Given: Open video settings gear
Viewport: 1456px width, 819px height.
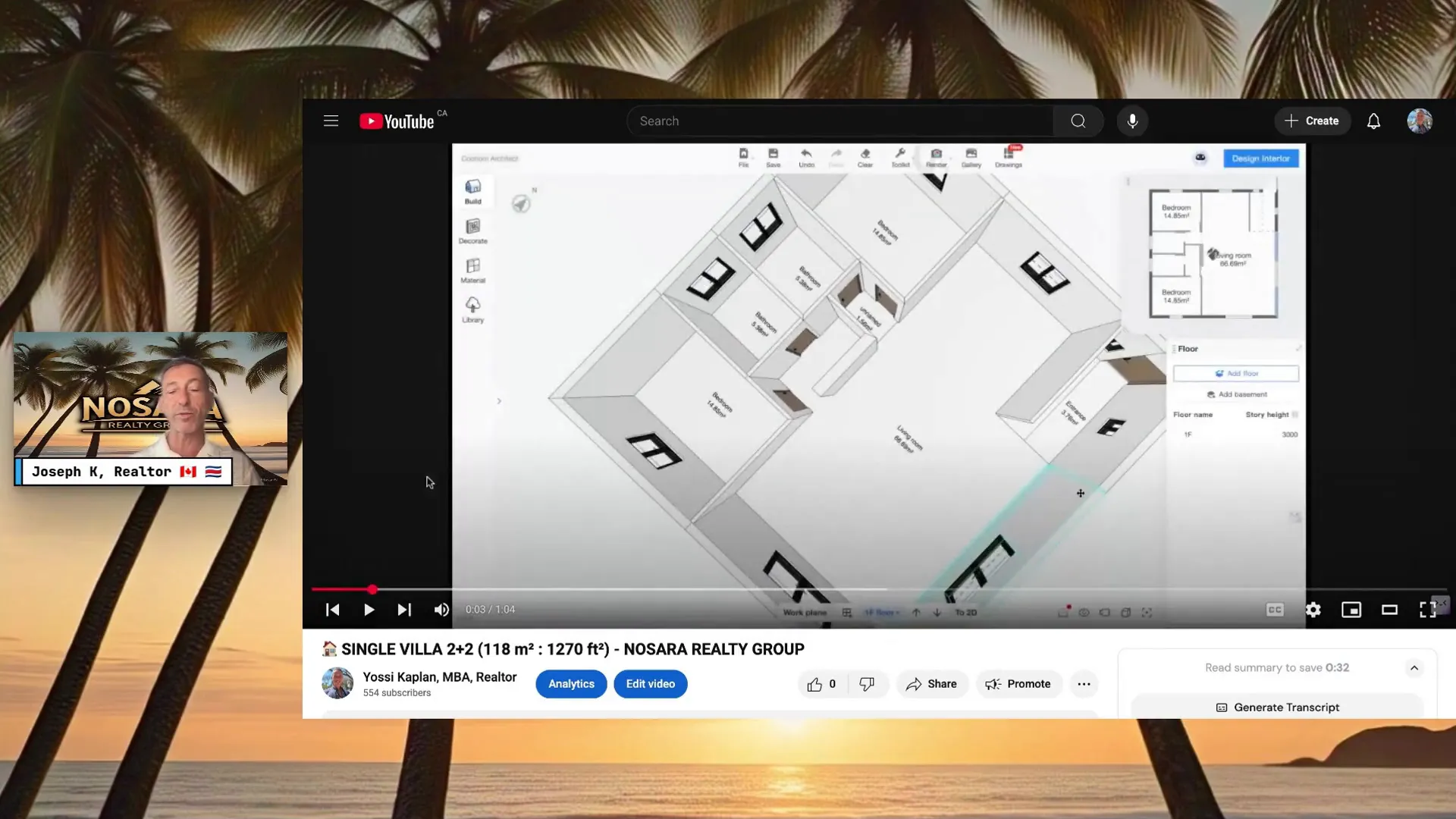Looking at the screenshot, I should [x=1313, y=610].
